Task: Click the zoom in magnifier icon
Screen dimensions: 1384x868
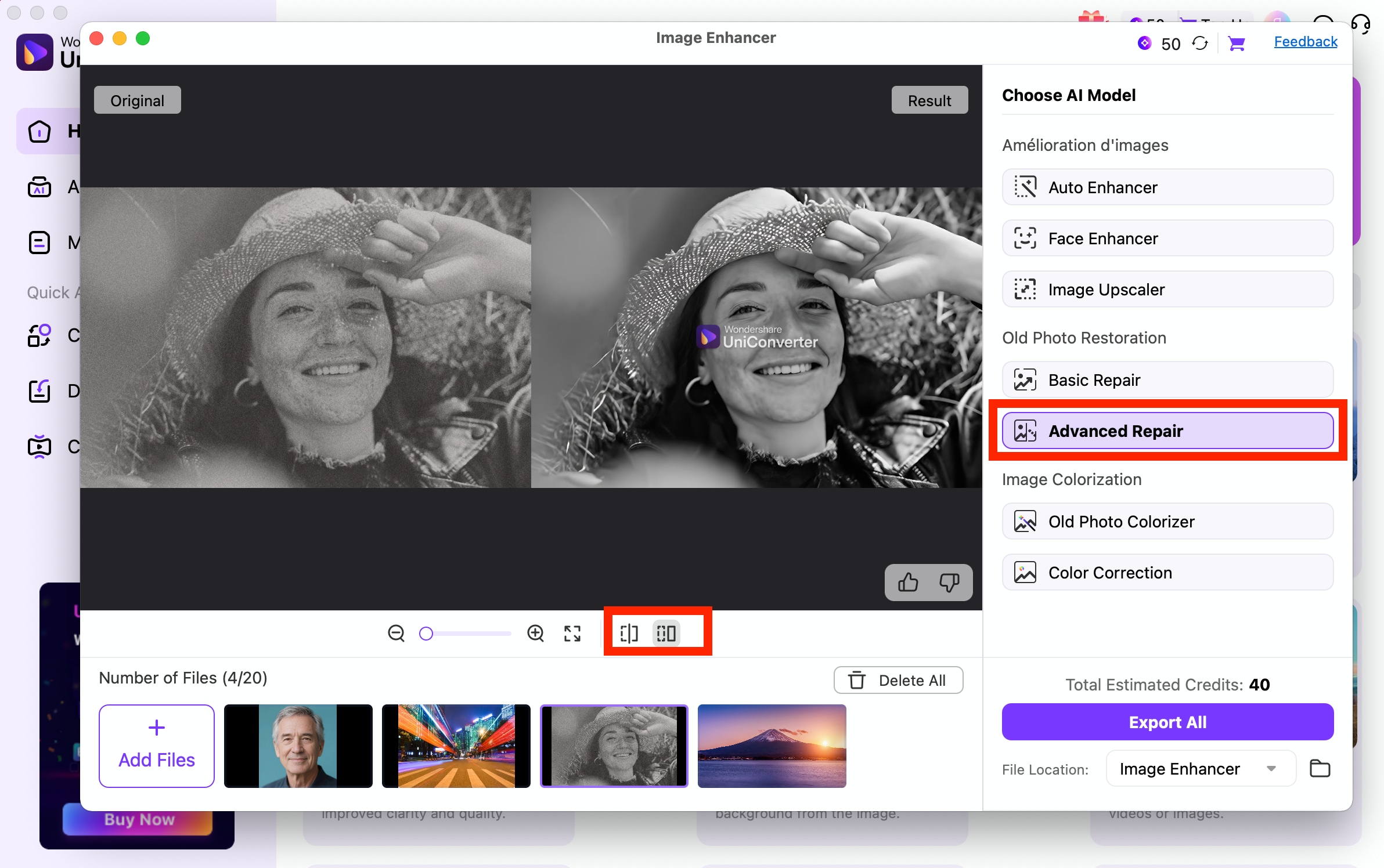Action: tap(535, 633)
